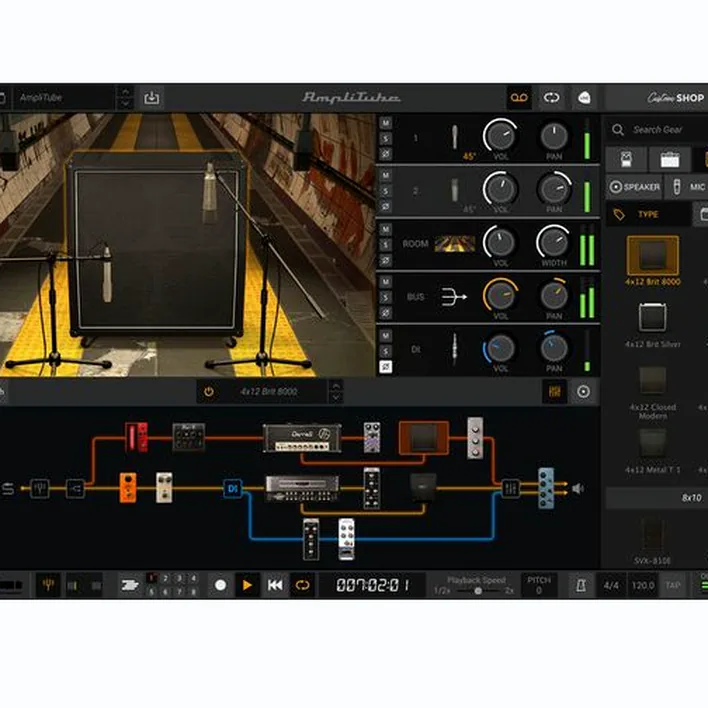The height and width of the screenshot is (708, 708).
Task: Click the save preset download icon
Action: coord(151,98)
